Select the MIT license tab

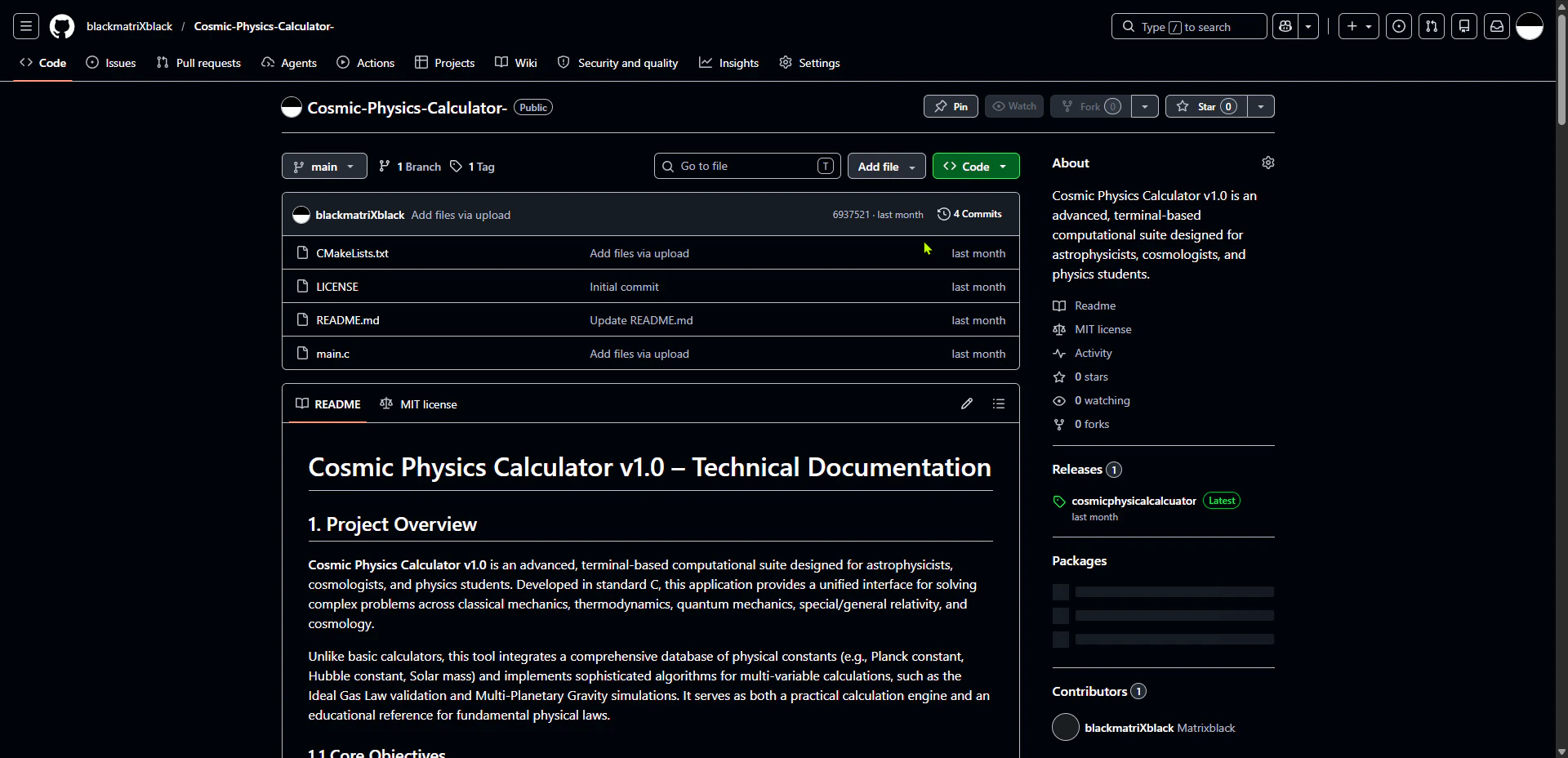[419, 404]
